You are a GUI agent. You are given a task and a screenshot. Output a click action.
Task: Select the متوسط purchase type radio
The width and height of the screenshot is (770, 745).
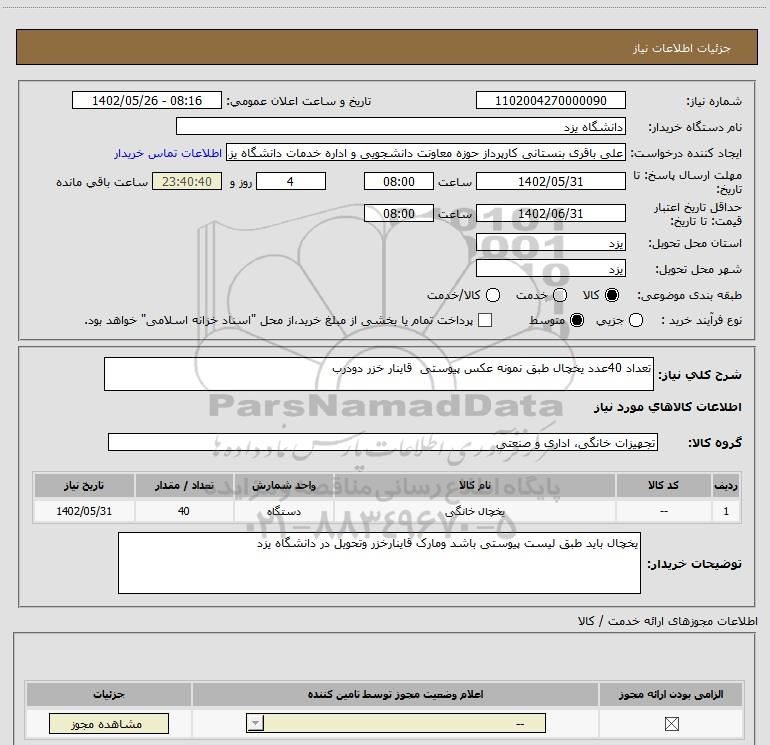tap(577, 320)
